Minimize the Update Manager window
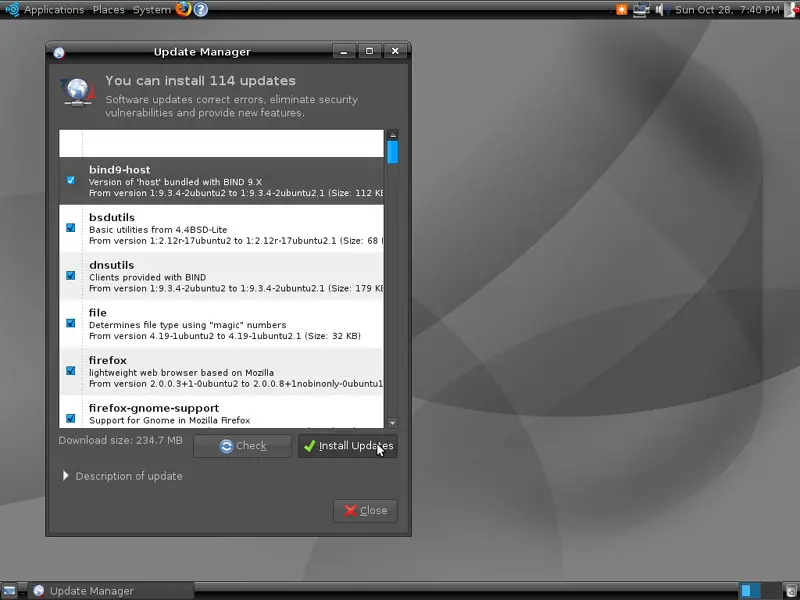800x600 pixels. (x=344, y=51)
